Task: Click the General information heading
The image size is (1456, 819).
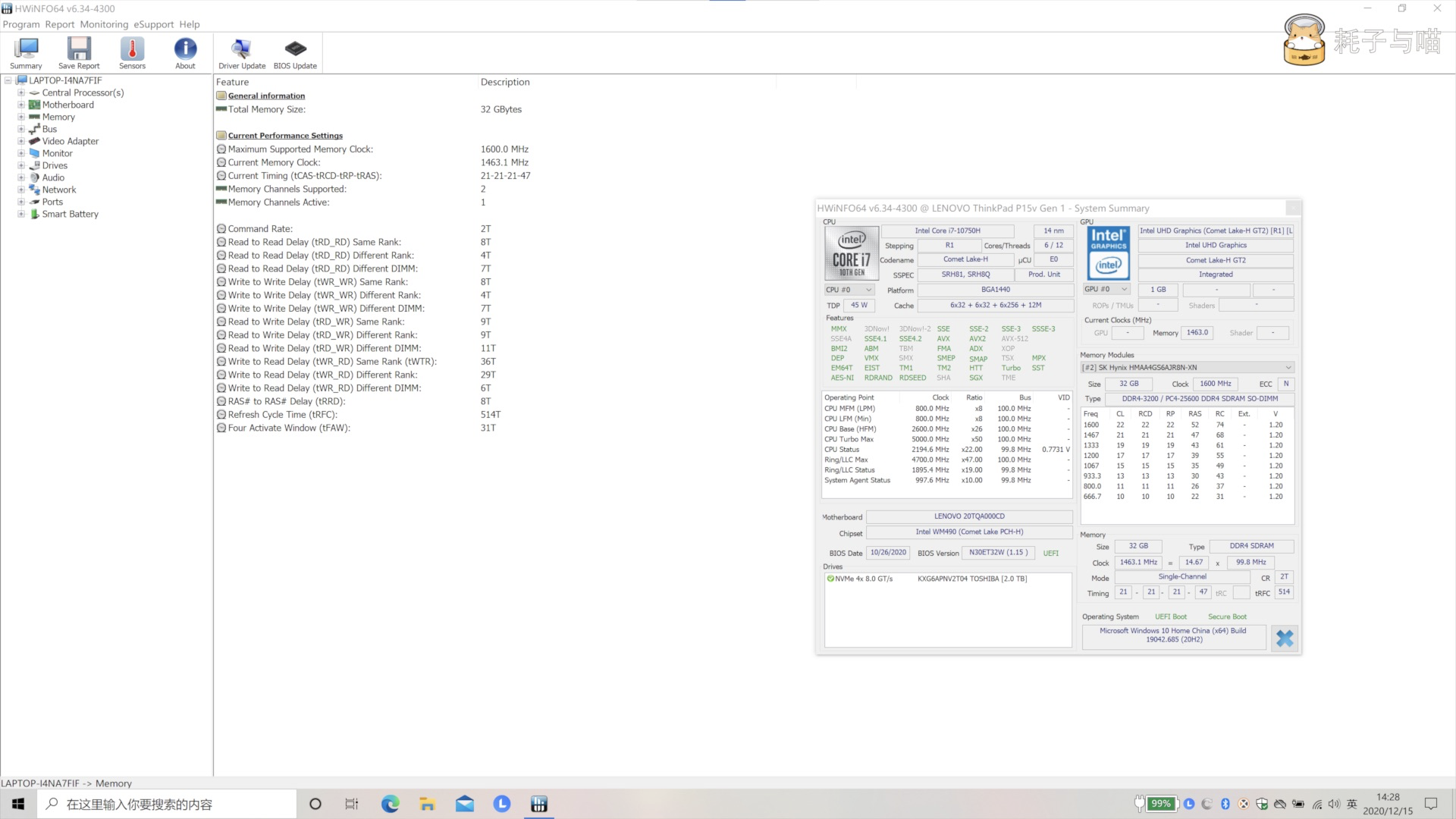Action: [x=266, y=96]
